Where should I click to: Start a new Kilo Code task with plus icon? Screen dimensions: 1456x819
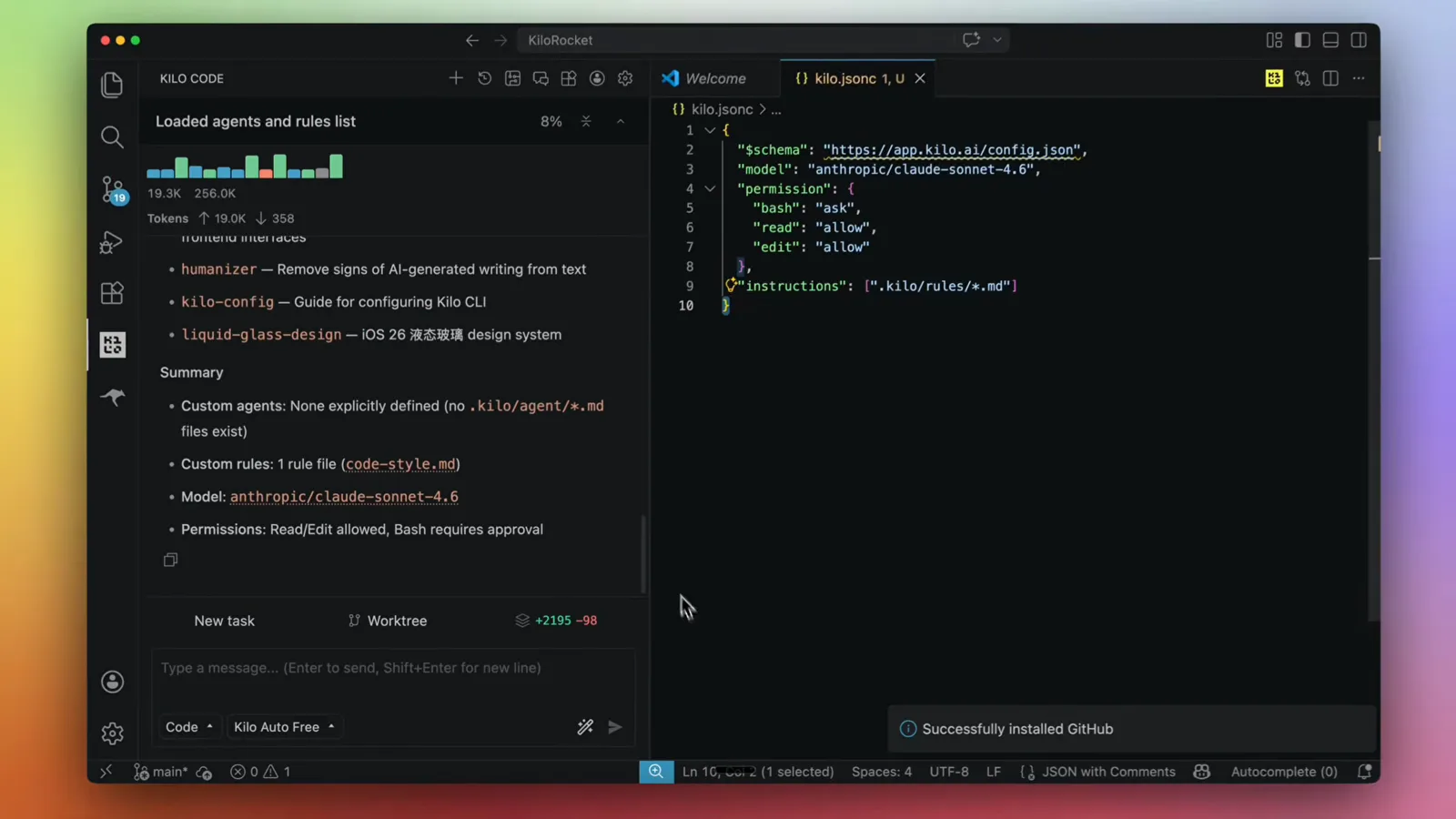pyautogui.click(x=456, y=78)
